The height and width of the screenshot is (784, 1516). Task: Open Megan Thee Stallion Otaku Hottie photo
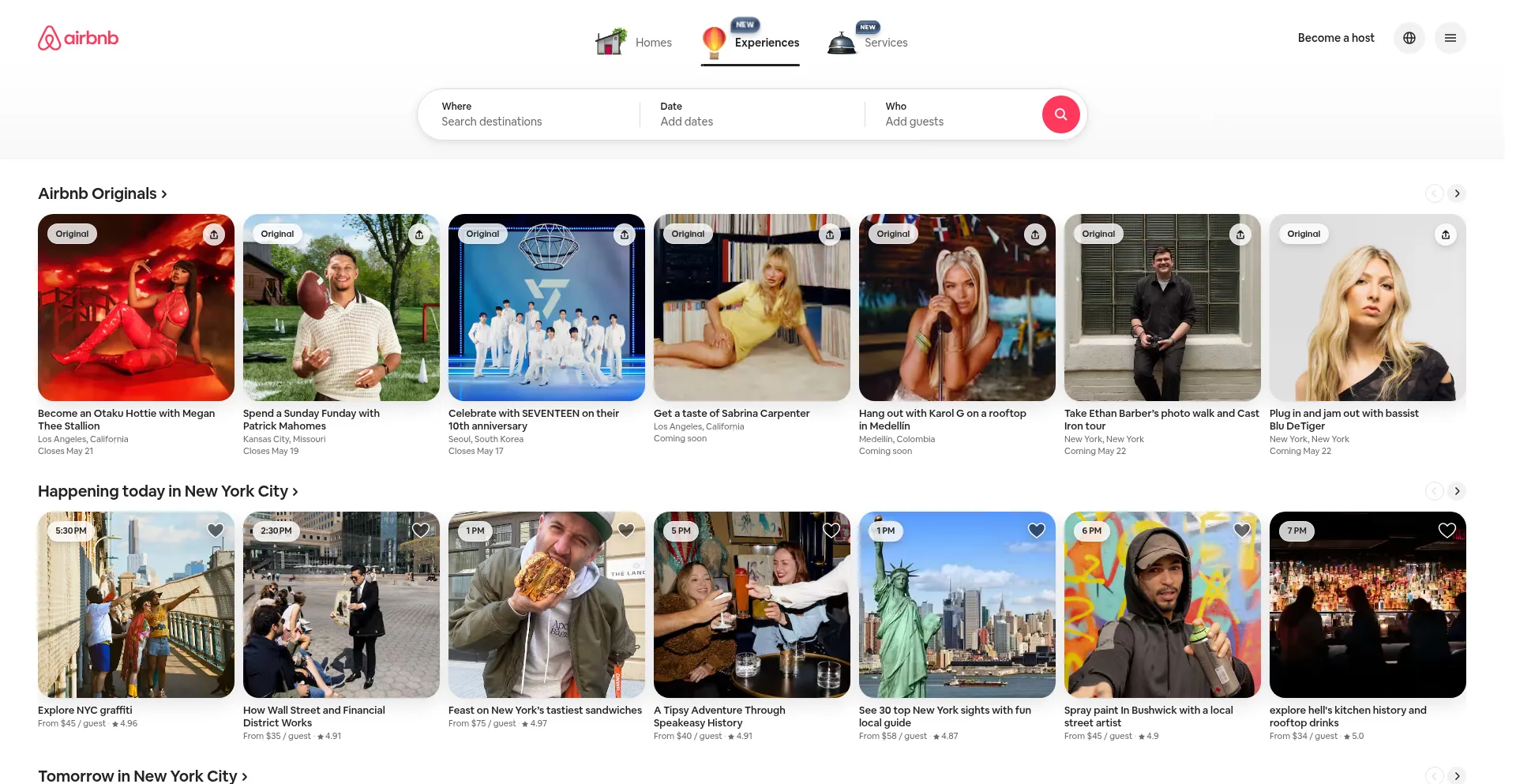coord(136,307)
